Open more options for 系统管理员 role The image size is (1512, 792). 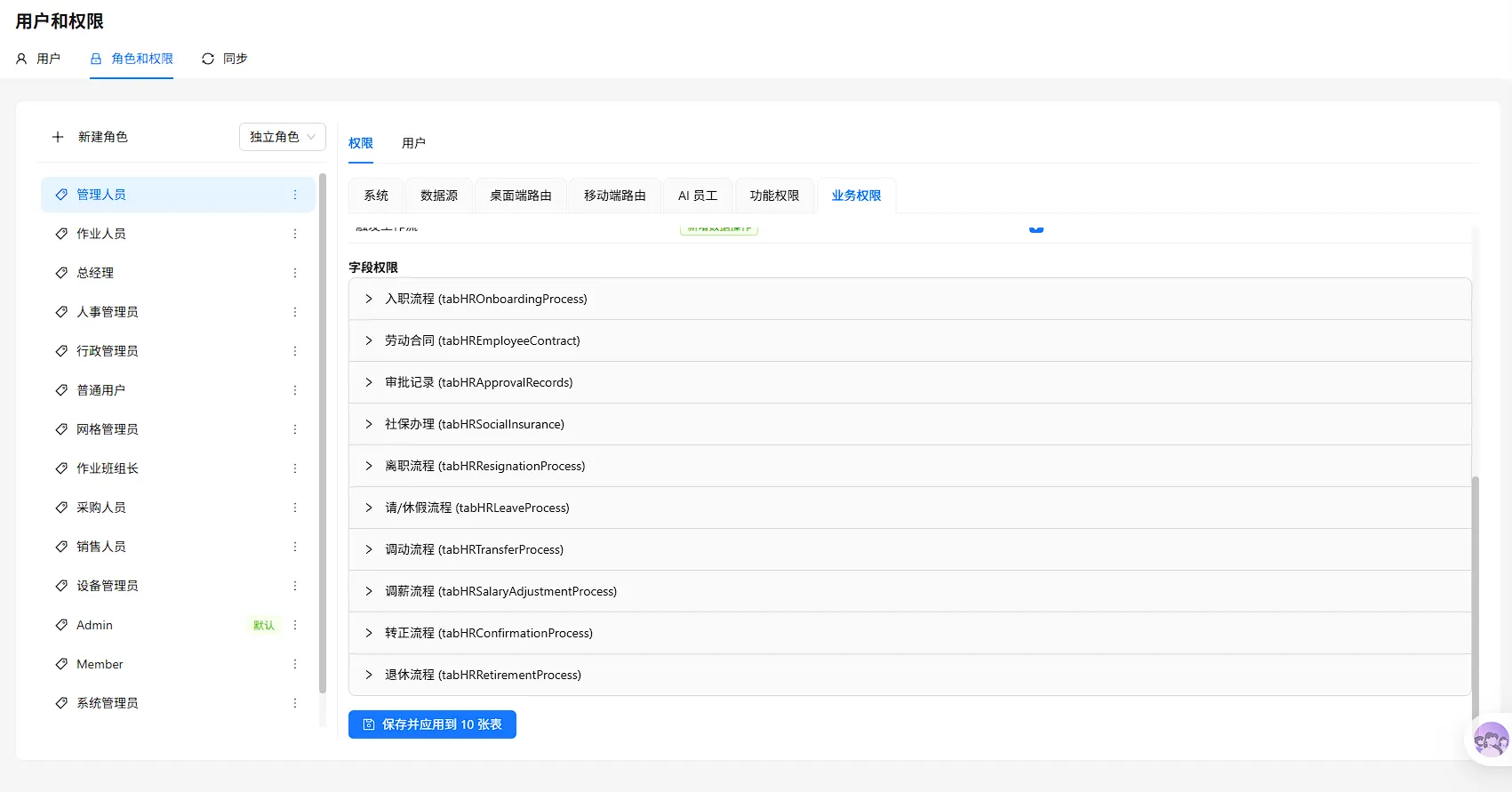(x=295, y=703)
